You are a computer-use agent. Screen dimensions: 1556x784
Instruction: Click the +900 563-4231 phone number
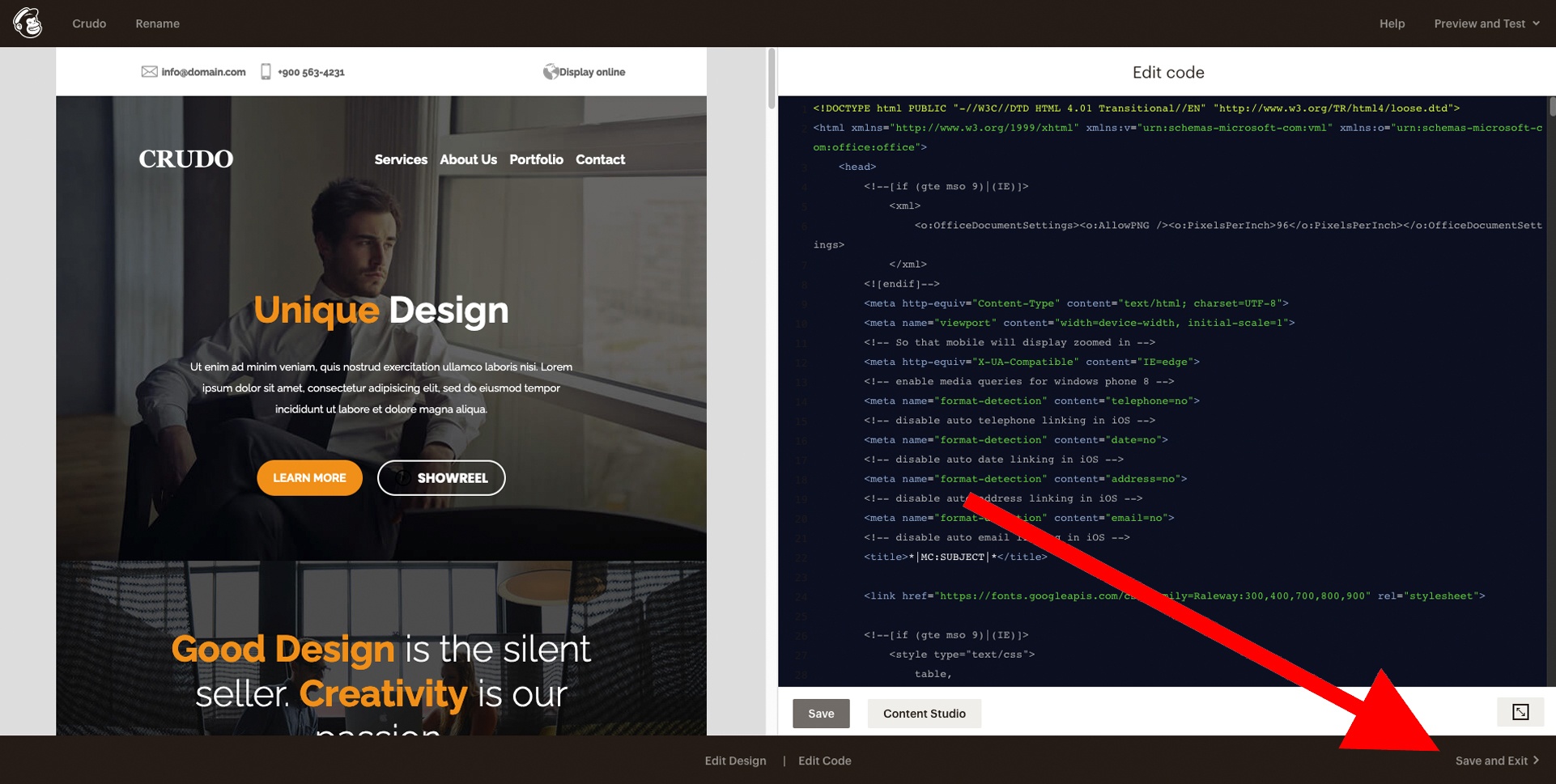[x=311, y=72]
